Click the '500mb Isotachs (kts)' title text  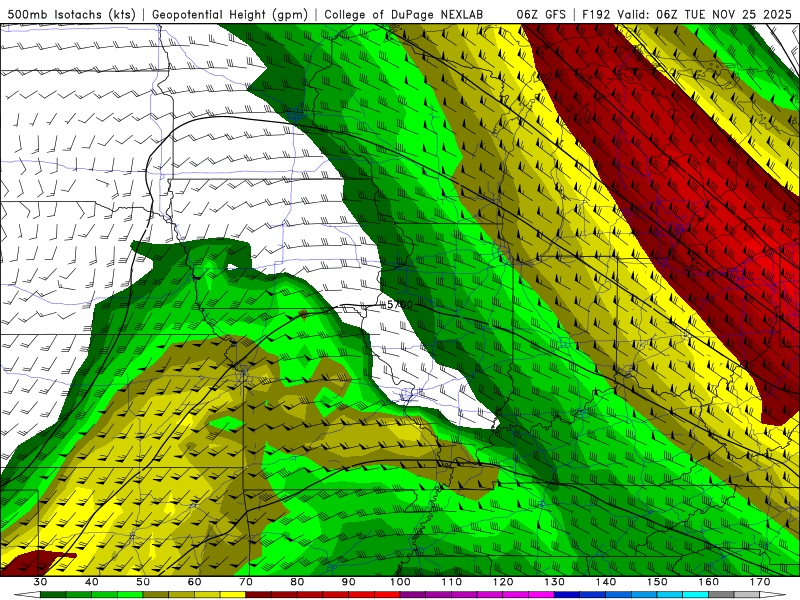71,14
